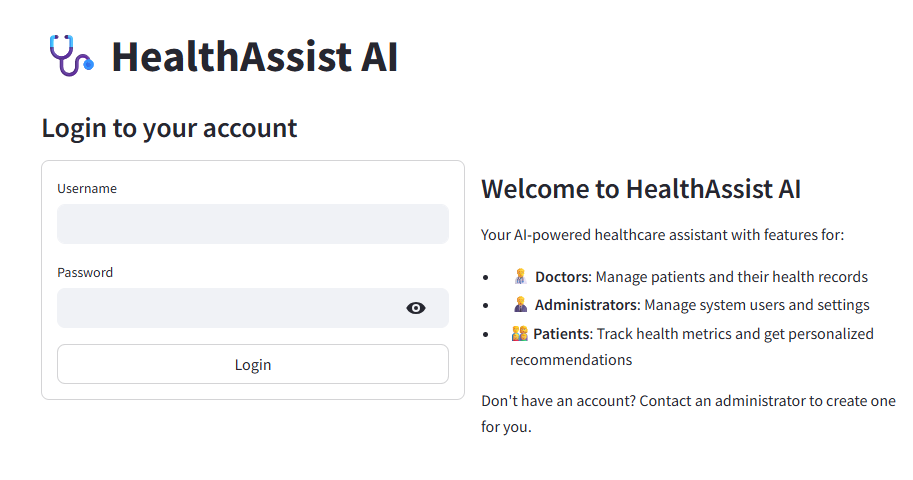Click the "Welcome to HealthAssist AI" heading
The image size is (913, 480).
click(641, 189)
